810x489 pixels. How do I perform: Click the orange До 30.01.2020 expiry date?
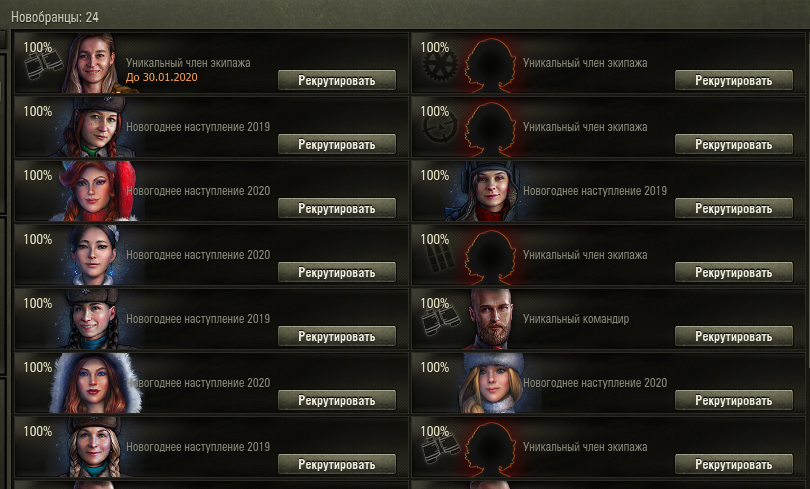[x=162, y=77]
